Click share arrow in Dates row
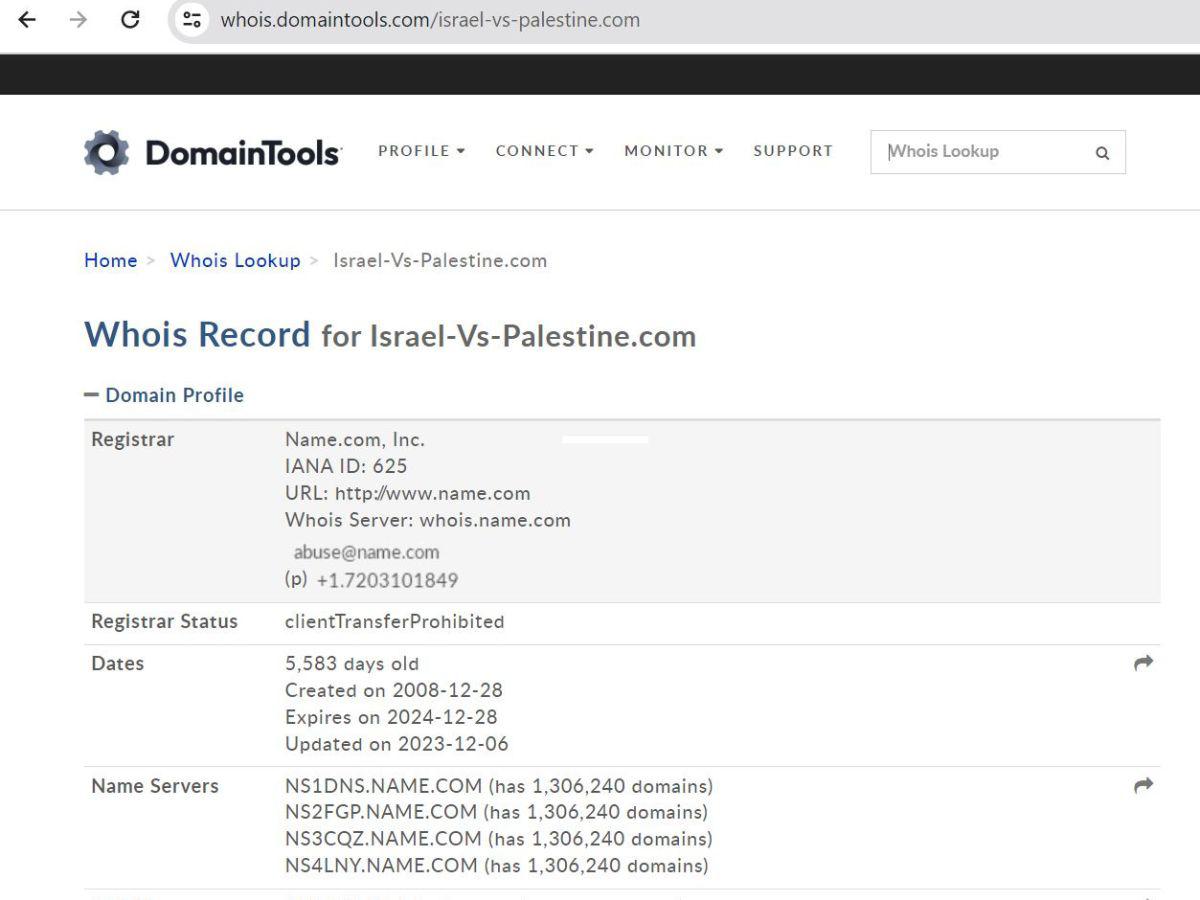The width and height of the screenshot is (1200, 900). click(x=1144, y=663)
